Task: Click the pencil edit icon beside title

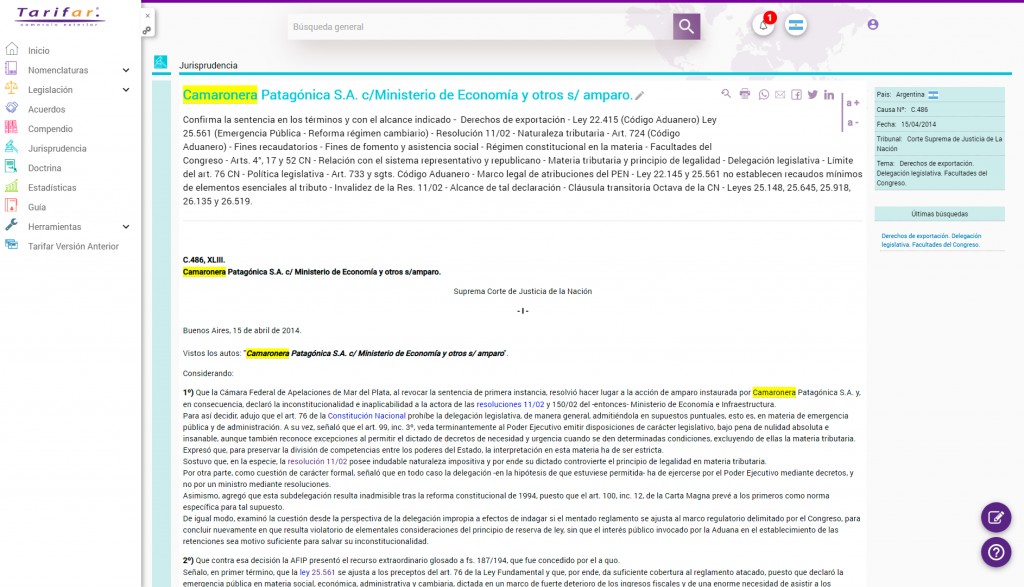Action: (x=640, y=96)
